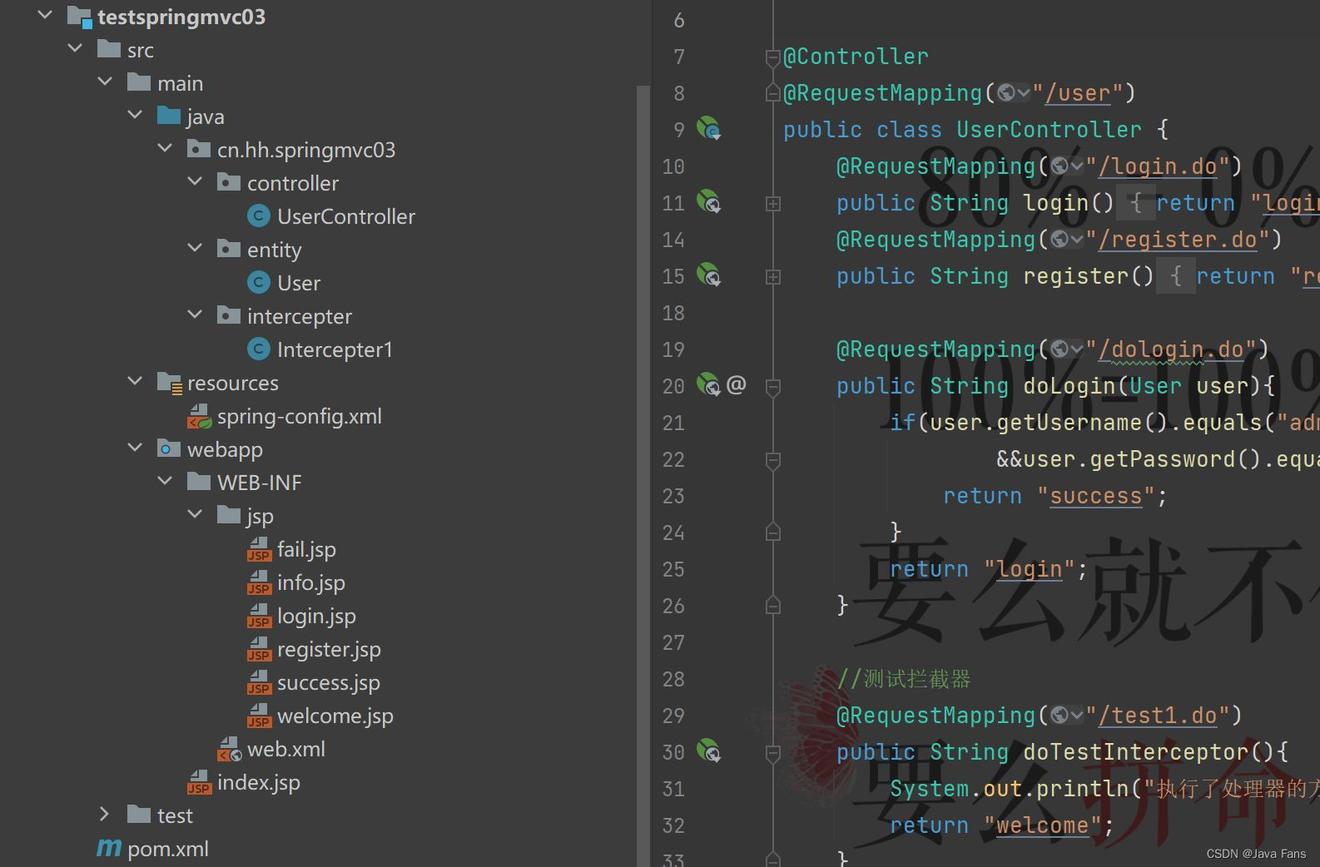Select the Maven pom.xml file
Viewport: 1320px width, 867px height.
(x=167, y=849)
